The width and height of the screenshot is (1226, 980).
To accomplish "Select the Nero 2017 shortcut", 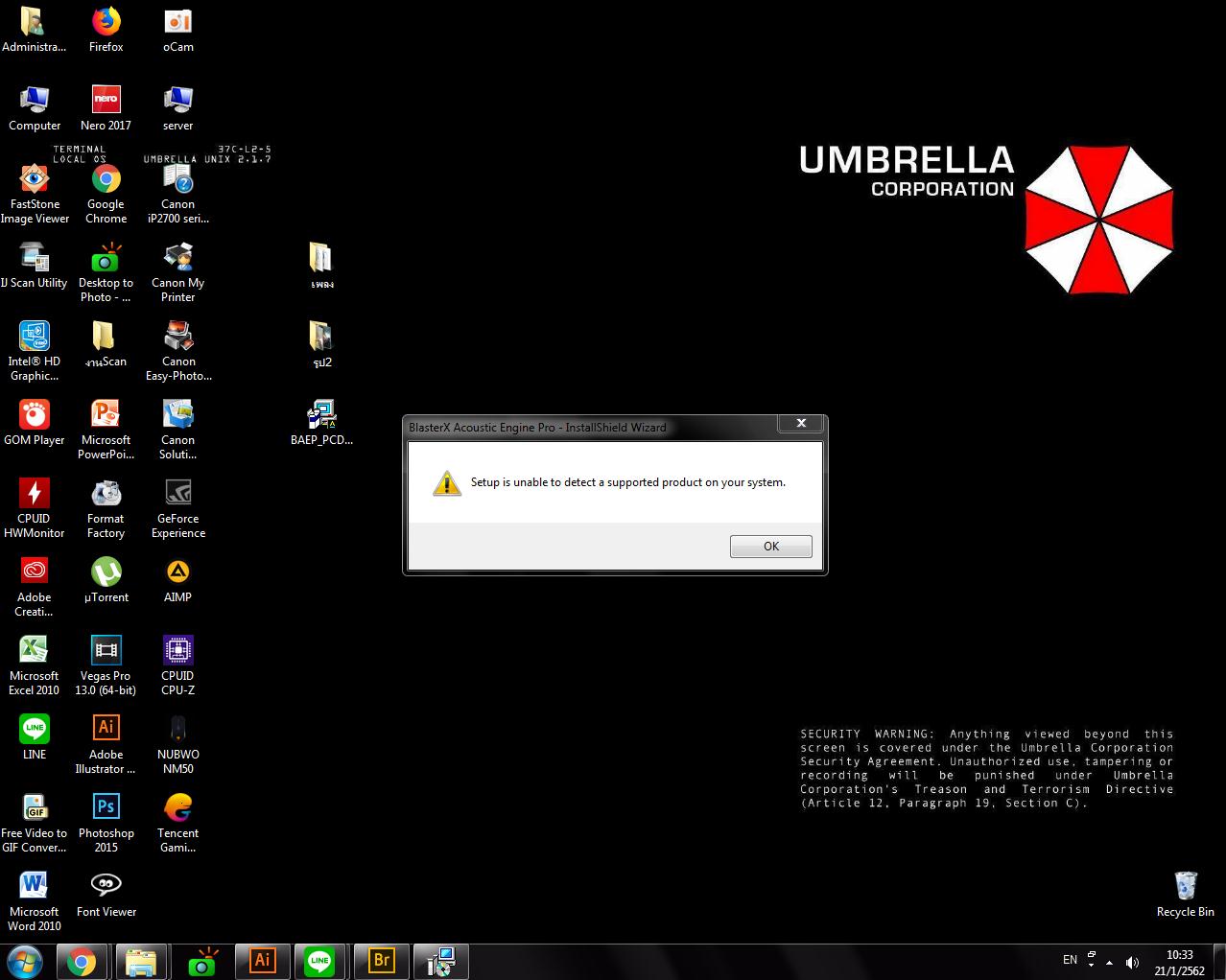I will [x=106, y=108].
